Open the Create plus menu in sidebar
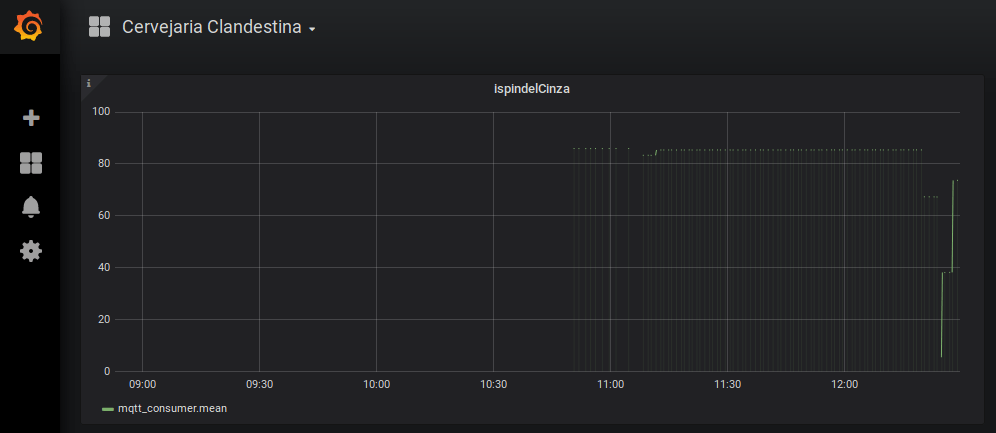 31,118
